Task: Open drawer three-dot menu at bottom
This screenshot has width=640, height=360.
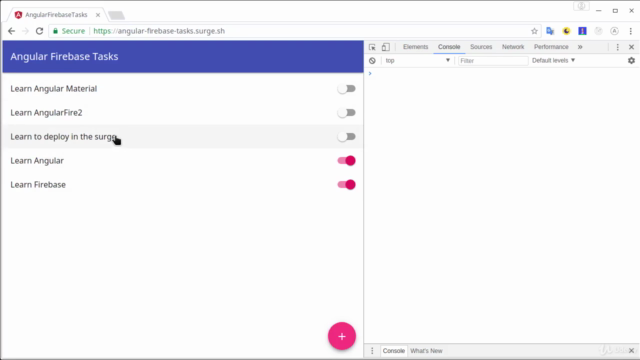Action: tap(372, 351)
